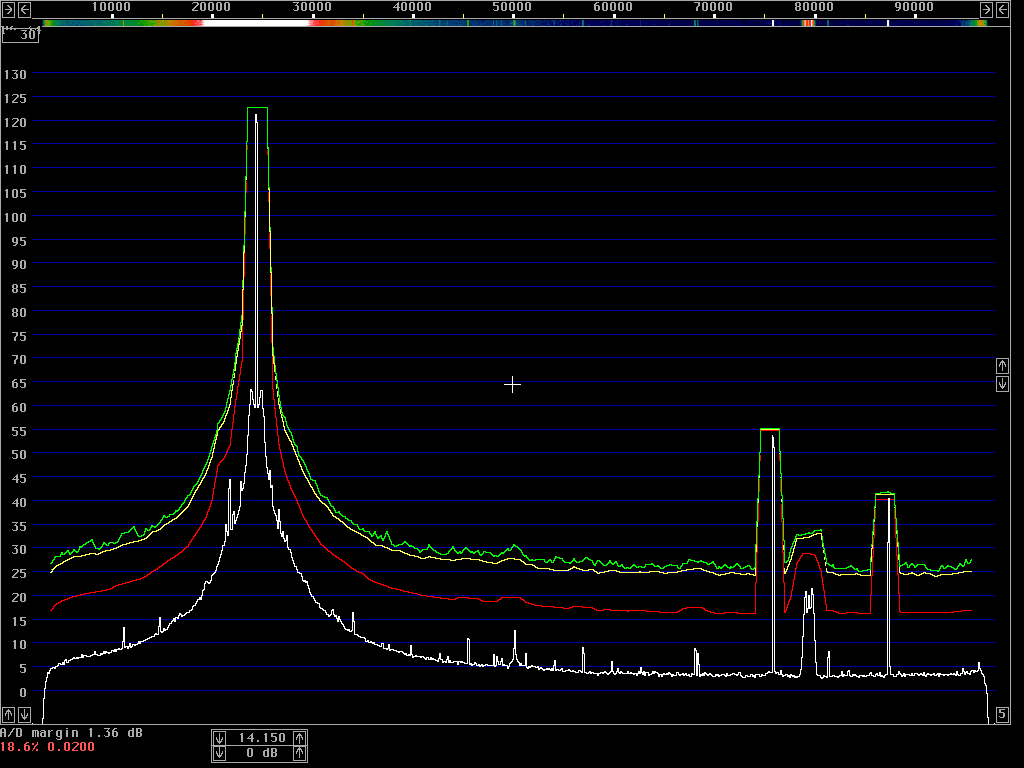Viewport: 1024px width, 768px height.
Task: Click the A/D margin 1.36 dB readout
Action: (x=71, y=733)
